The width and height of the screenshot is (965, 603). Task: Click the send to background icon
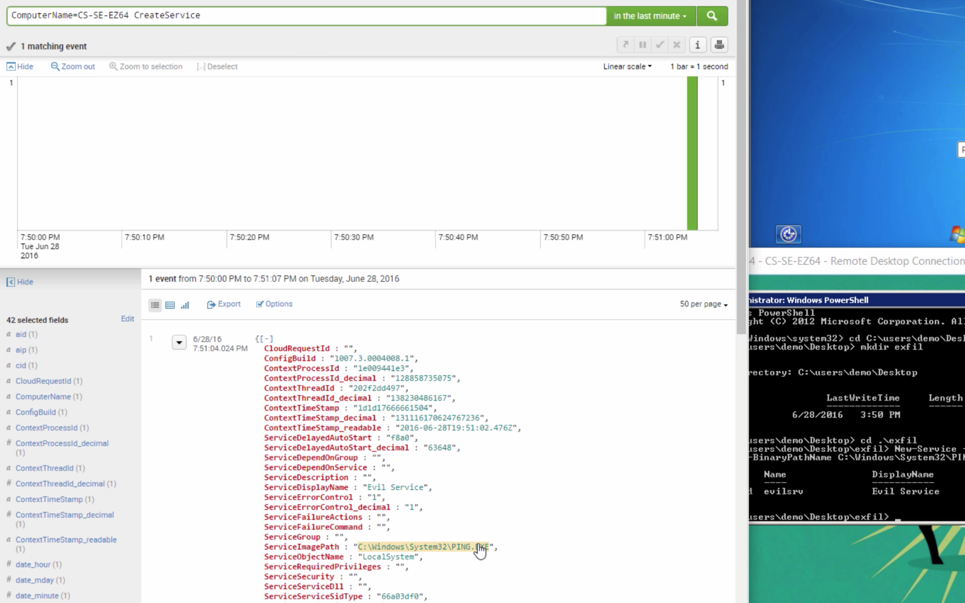click(x=625, y=45)
